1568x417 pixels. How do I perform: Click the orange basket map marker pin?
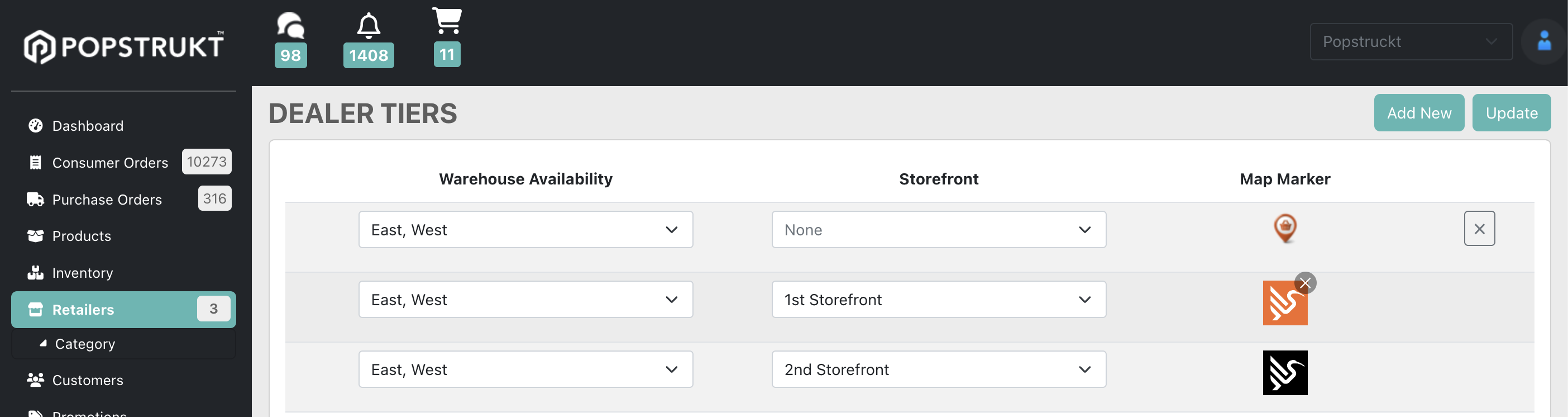click(x=1285, y=228)
